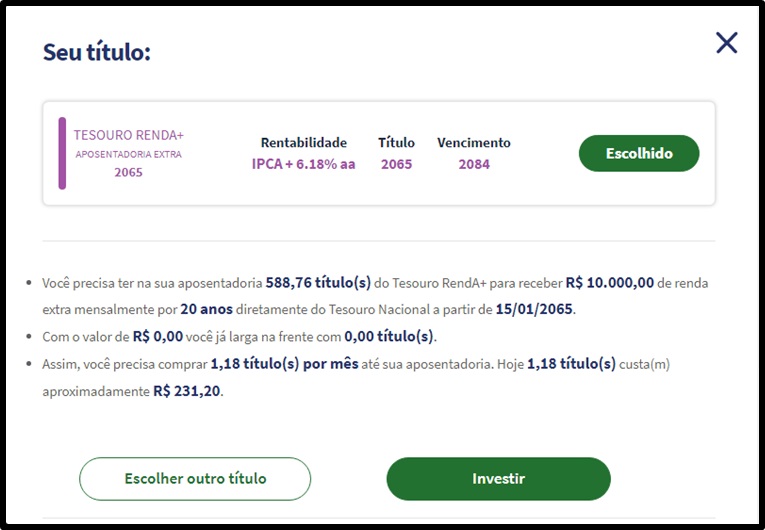Click the Vencimento column label
The width and height of the screenshot is (765, 530).
474,143
